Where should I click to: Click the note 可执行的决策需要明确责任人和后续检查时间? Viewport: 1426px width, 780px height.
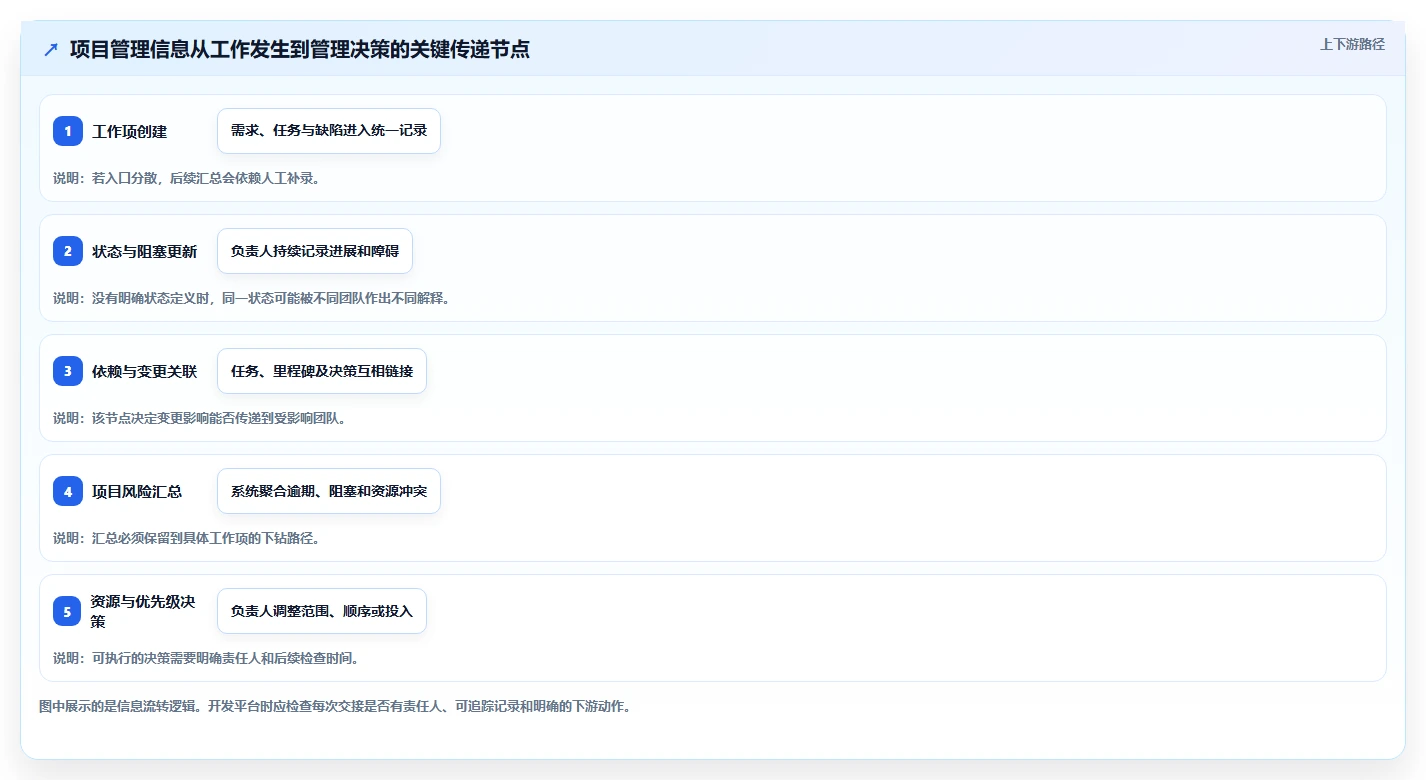coord(206,658)
